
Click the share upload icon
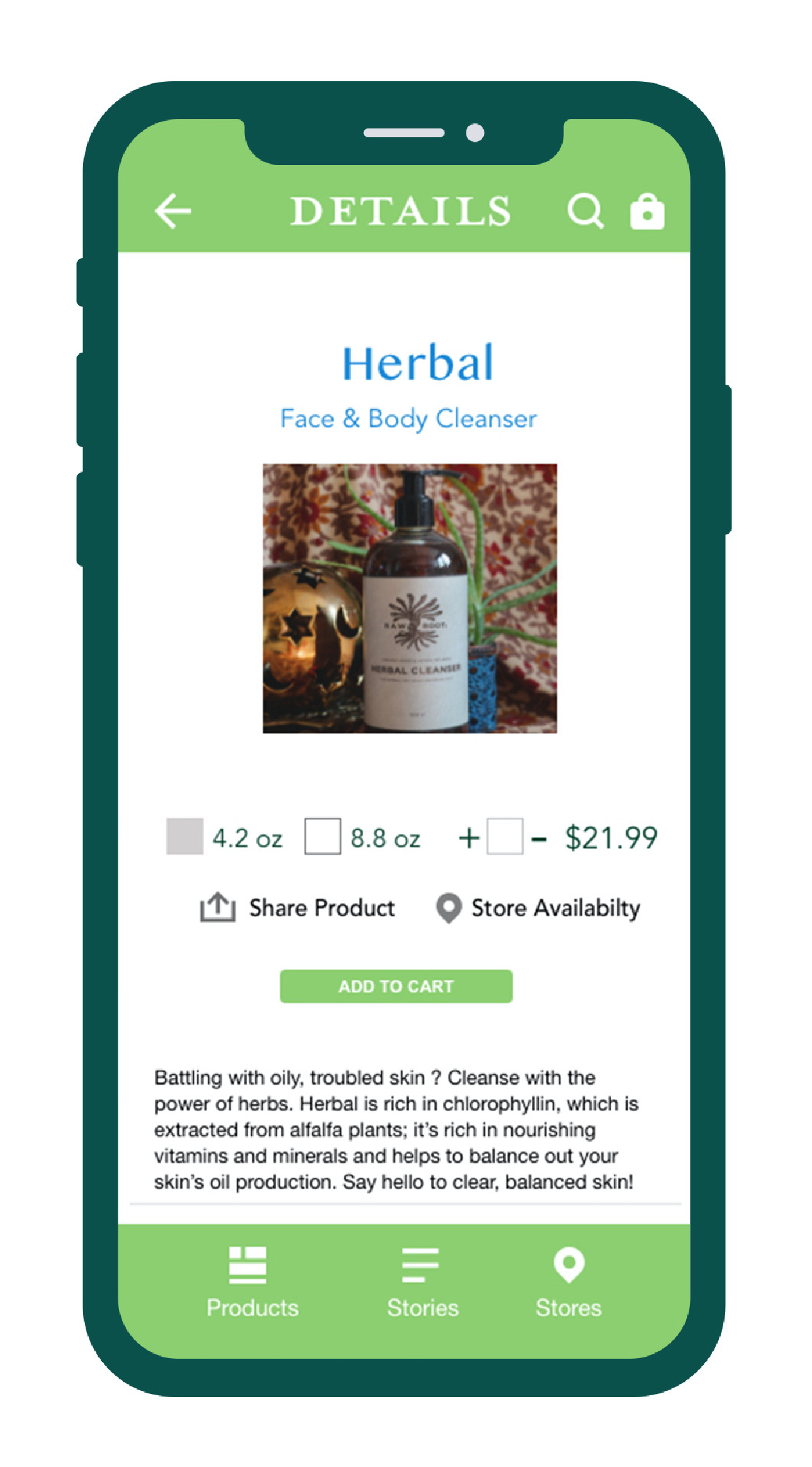(218, 907)
